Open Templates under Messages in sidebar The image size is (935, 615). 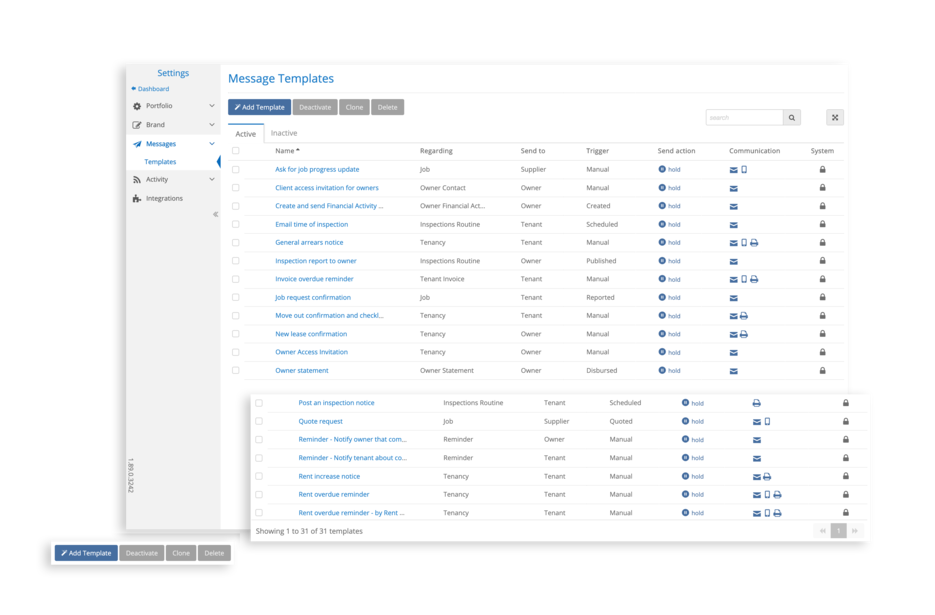tap(160, 162)
